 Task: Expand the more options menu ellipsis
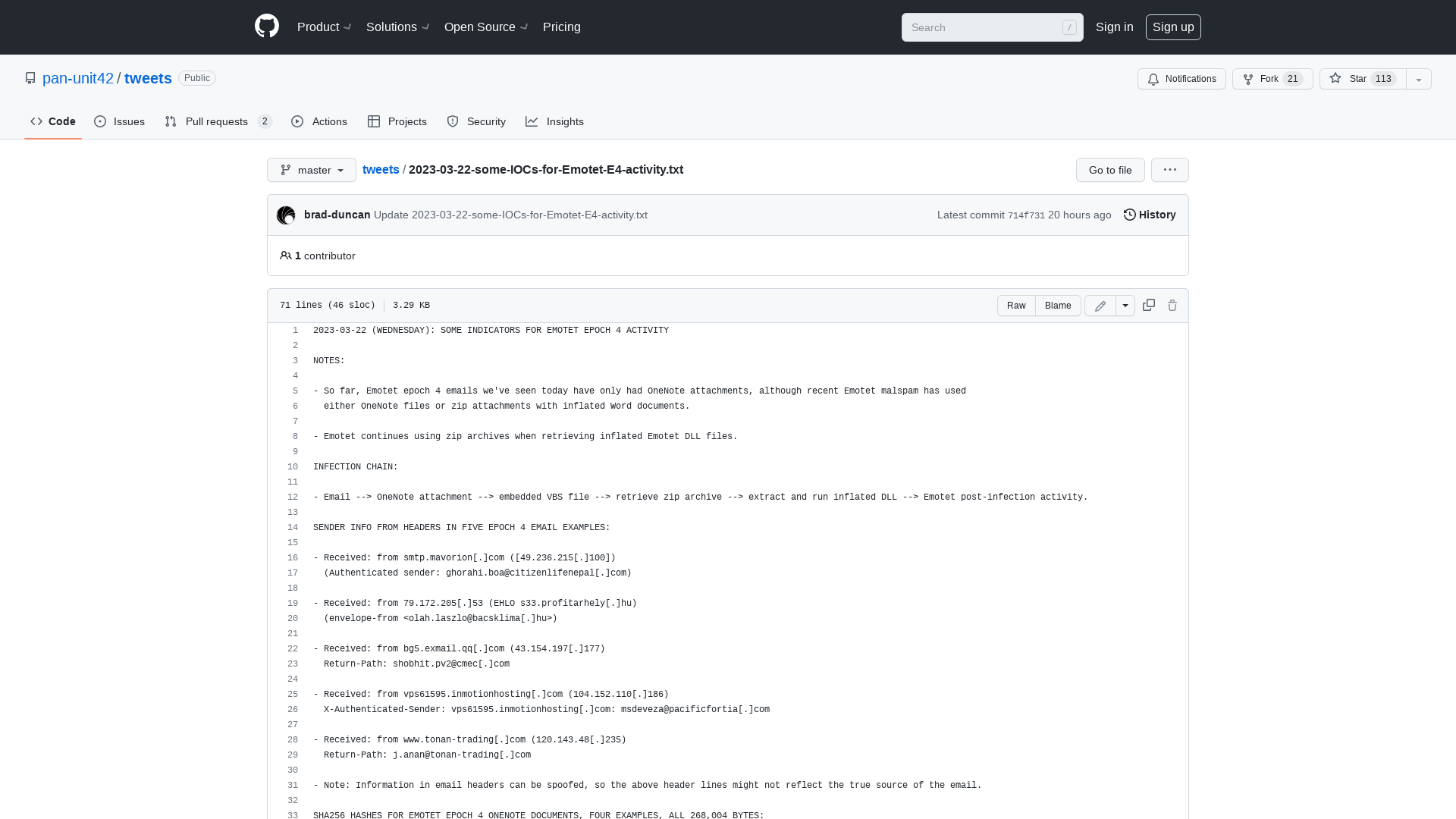(1170, 170)
